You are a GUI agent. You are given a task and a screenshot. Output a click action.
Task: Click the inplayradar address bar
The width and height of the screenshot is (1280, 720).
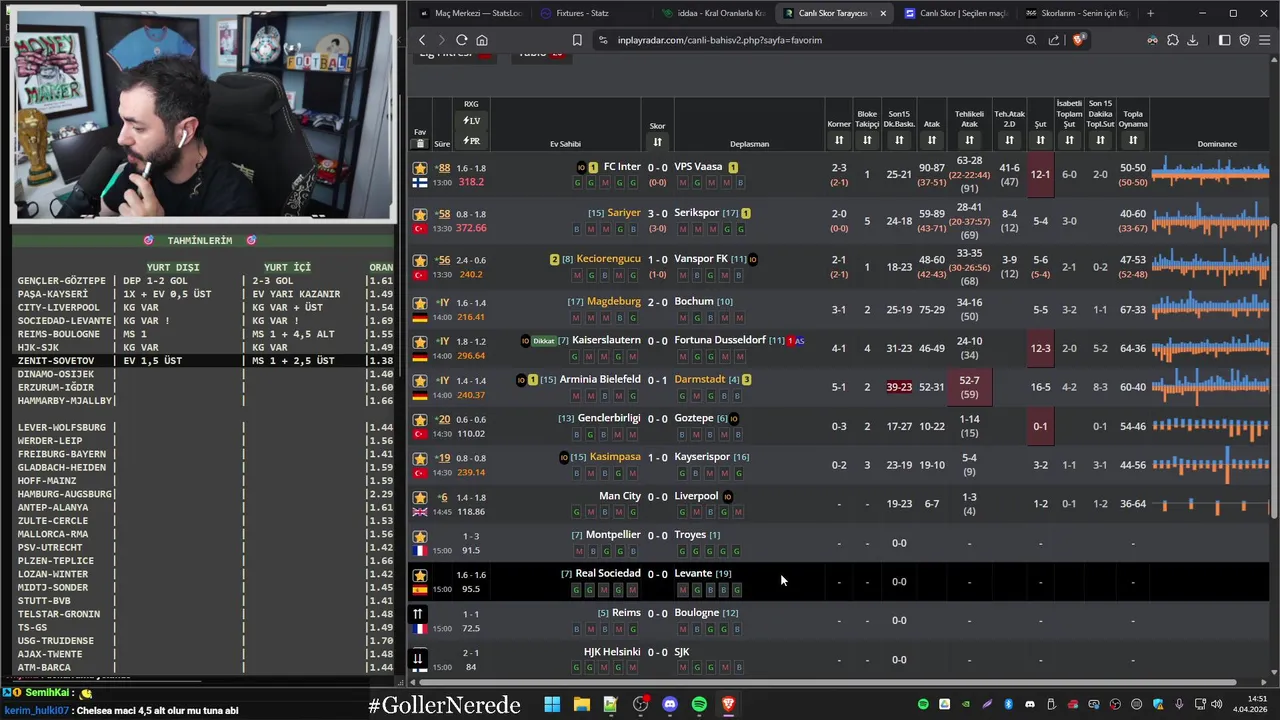[x=810, y=40]
